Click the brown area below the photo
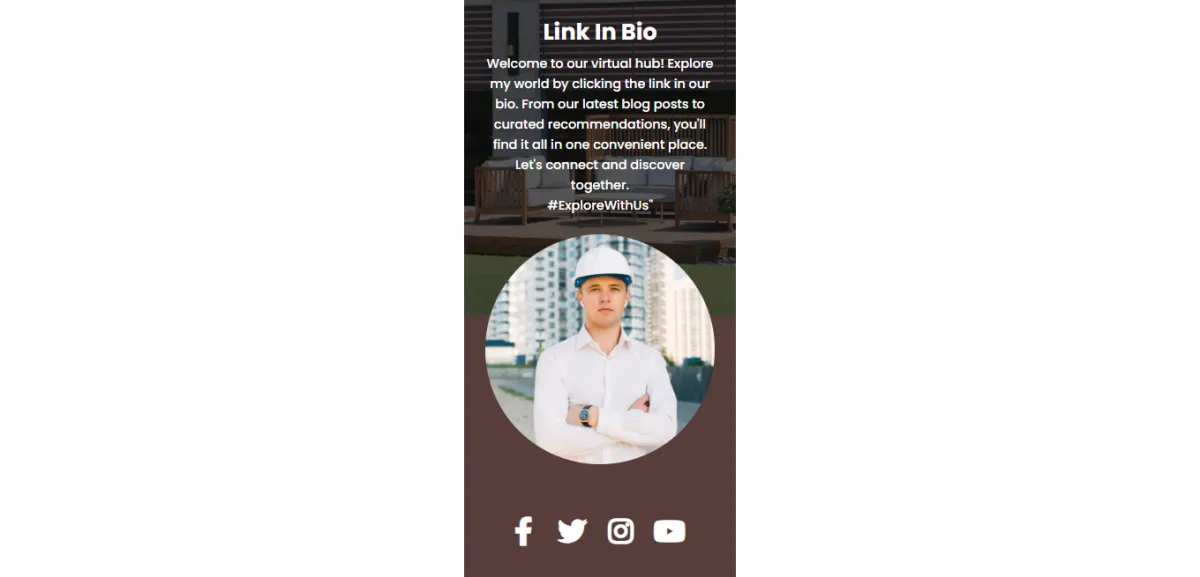The image size is (1200, 577). pos(600,490)
